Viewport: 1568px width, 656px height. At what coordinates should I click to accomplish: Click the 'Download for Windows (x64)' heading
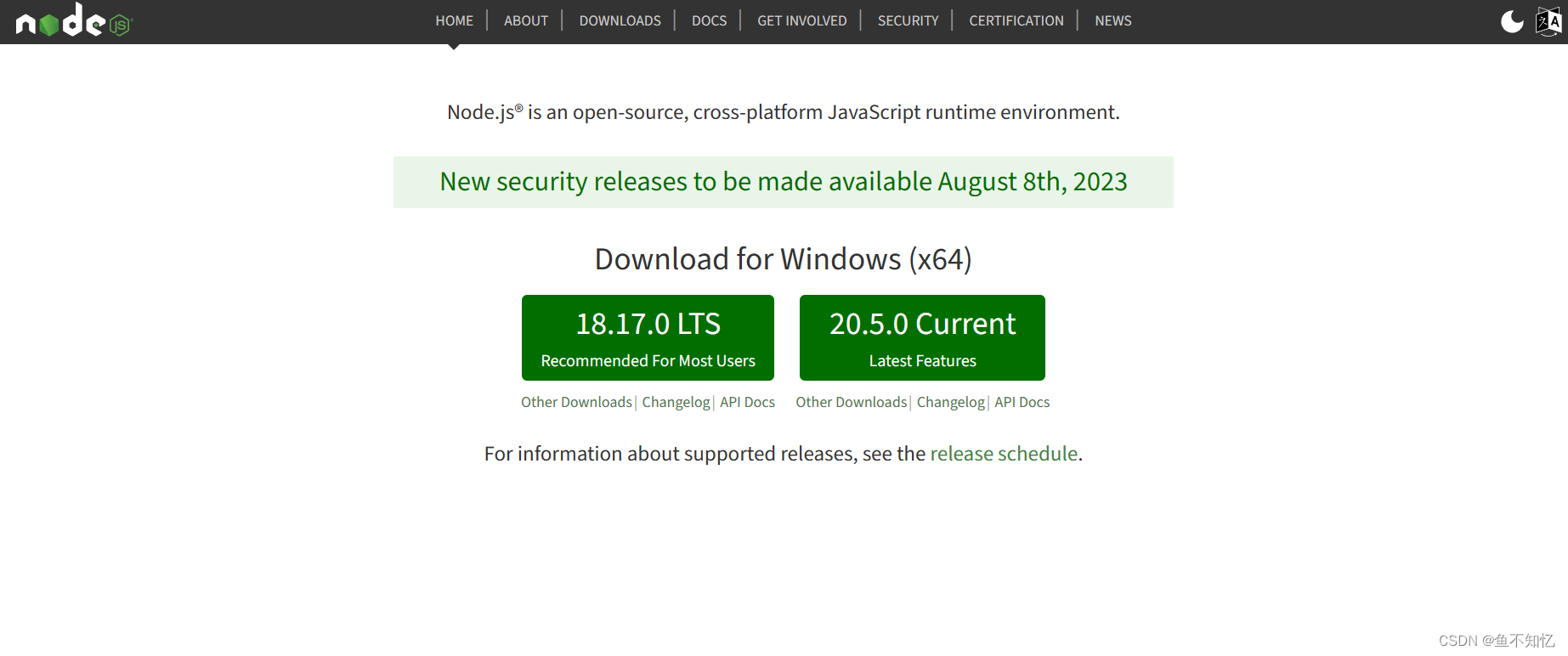coord(783,259)
